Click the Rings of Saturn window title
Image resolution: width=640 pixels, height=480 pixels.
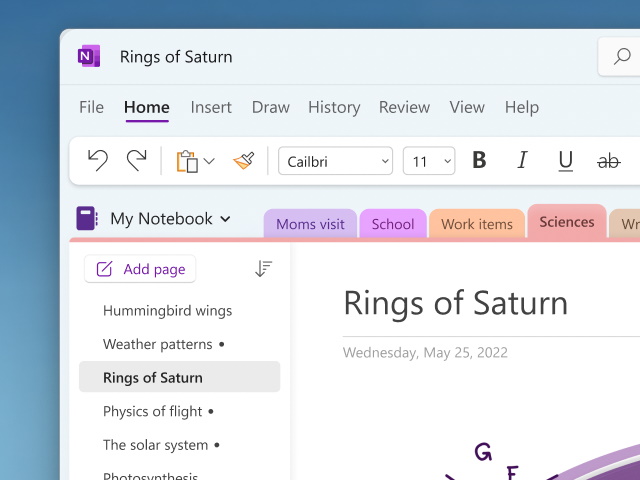coord(176,57)
